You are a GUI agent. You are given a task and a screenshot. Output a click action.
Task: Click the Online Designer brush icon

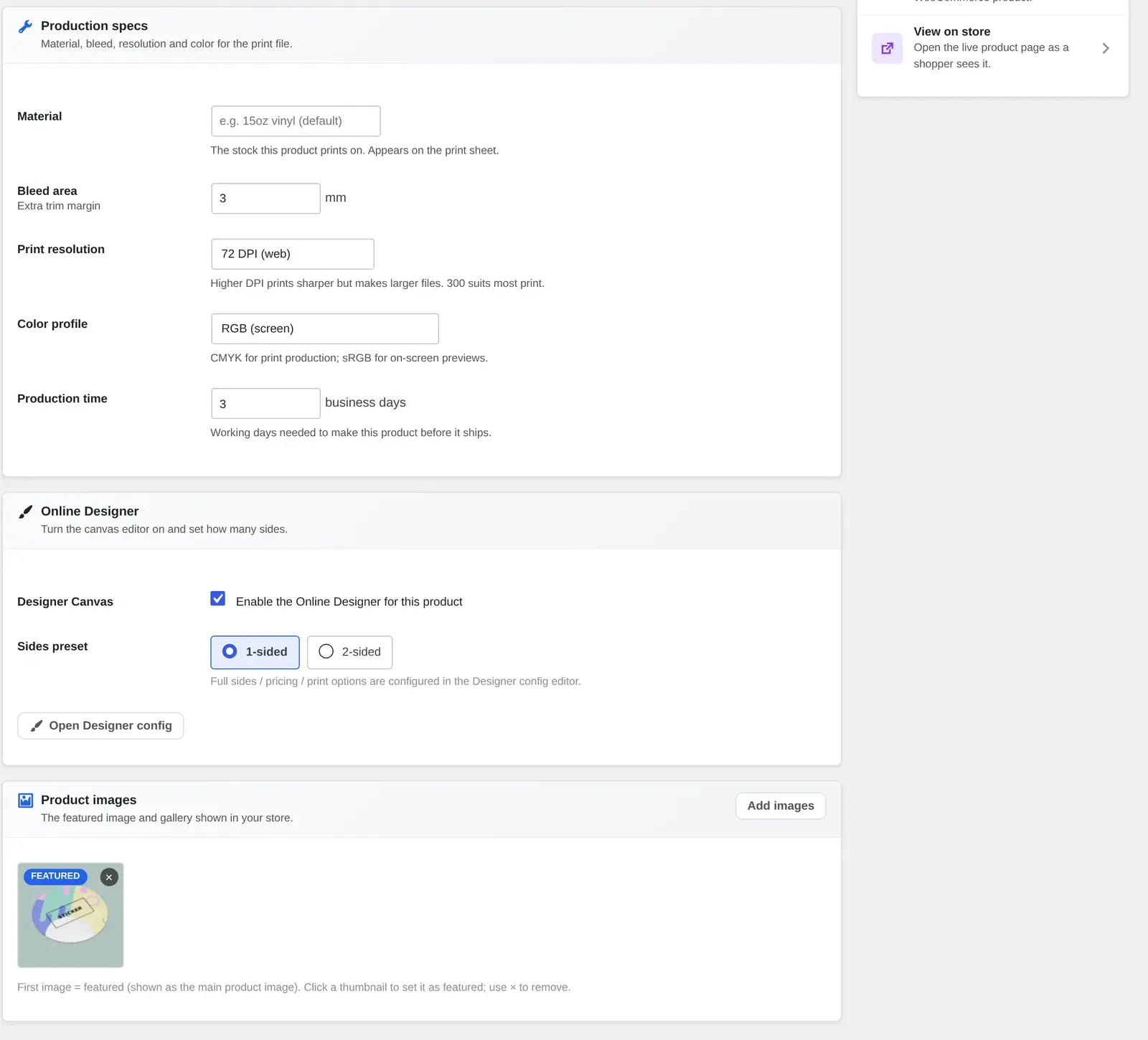click(x=25, y=511)
